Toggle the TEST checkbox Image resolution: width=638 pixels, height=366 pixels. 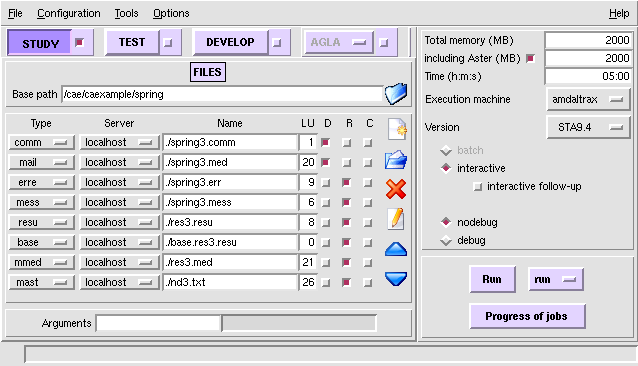click(x=168, y=42)
